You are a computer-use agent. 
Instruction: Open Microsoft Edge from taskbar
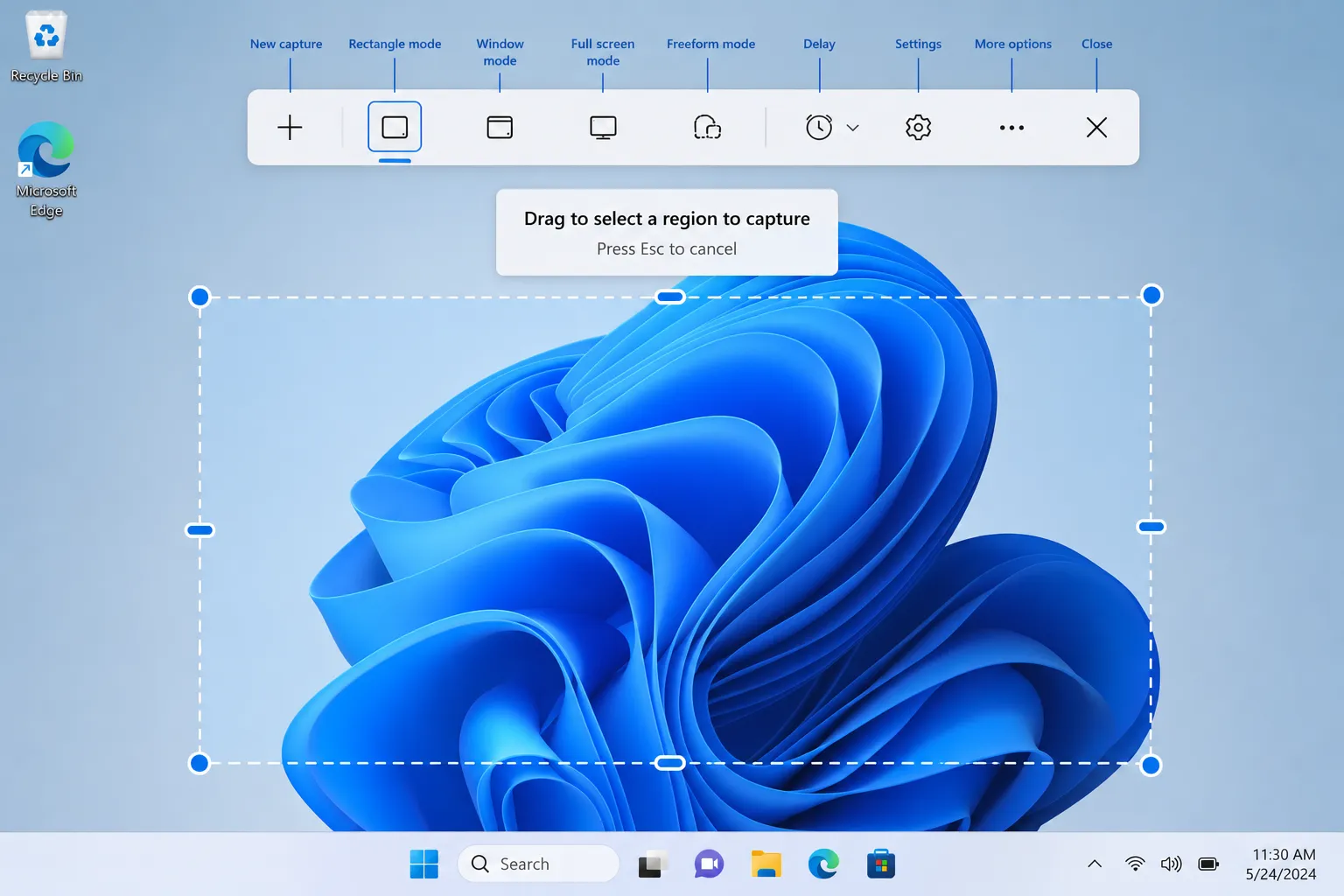click(823, 864)
